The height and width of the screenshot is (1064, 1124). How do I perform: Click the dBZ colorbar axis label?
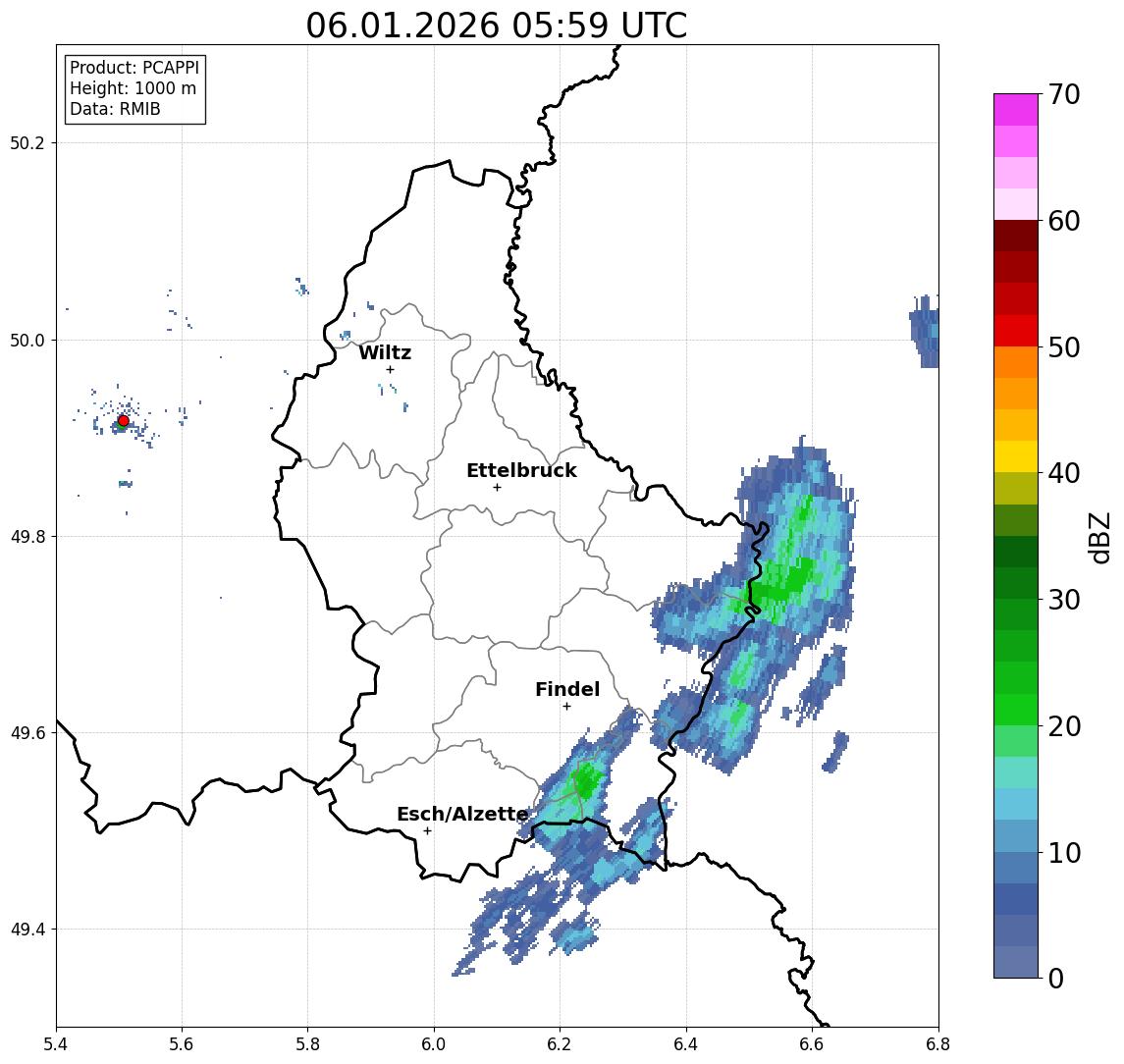click(1099, 537)
